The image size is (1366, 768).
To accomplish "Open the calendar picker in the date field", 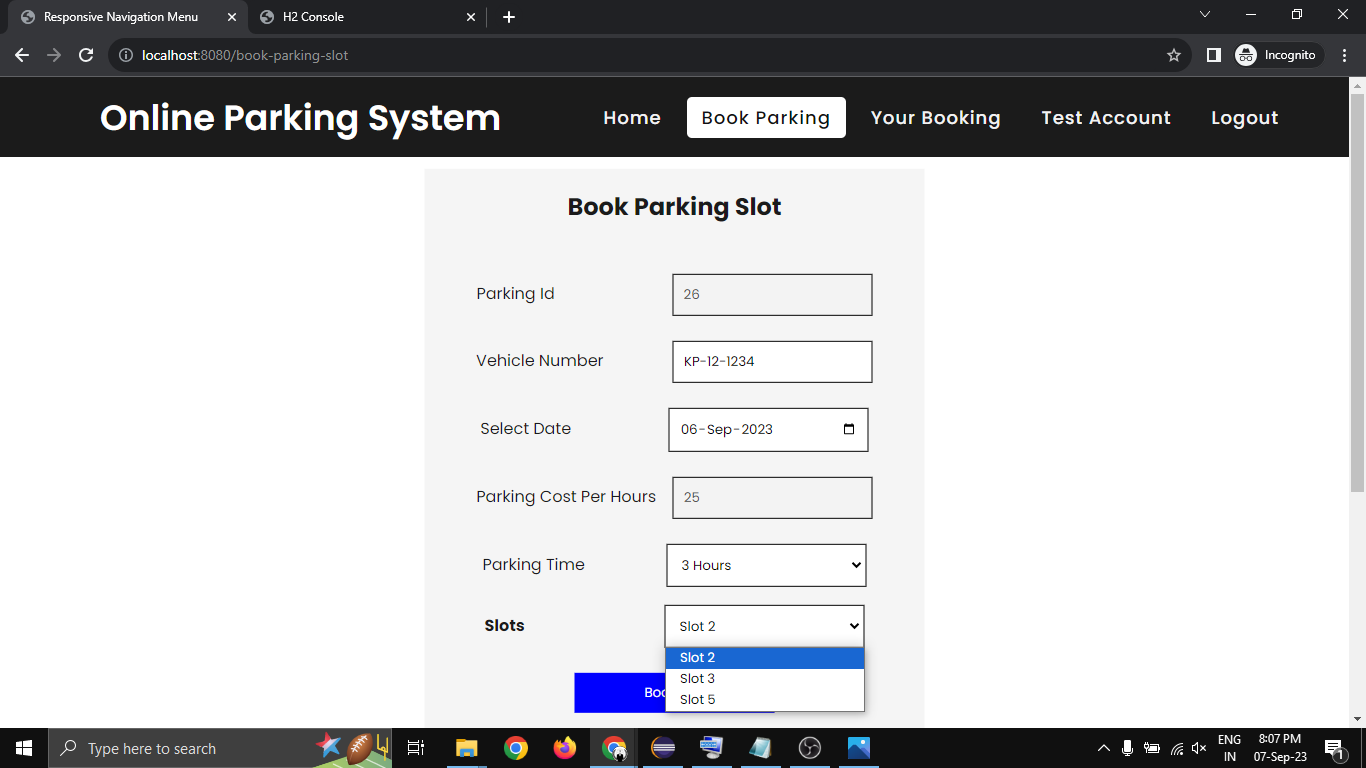I will (849, 429).
